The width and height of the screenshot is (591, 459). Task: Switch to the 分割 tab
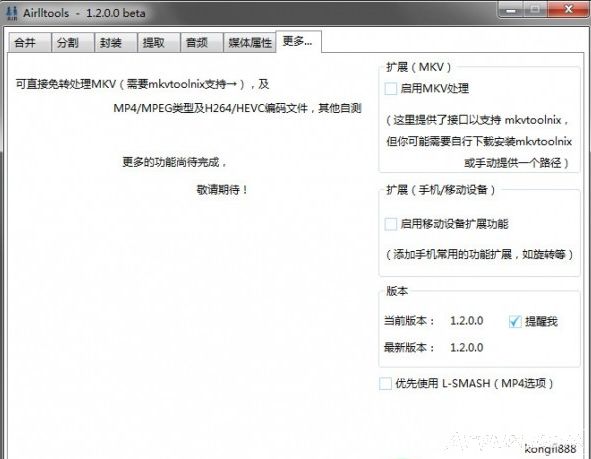73,43
